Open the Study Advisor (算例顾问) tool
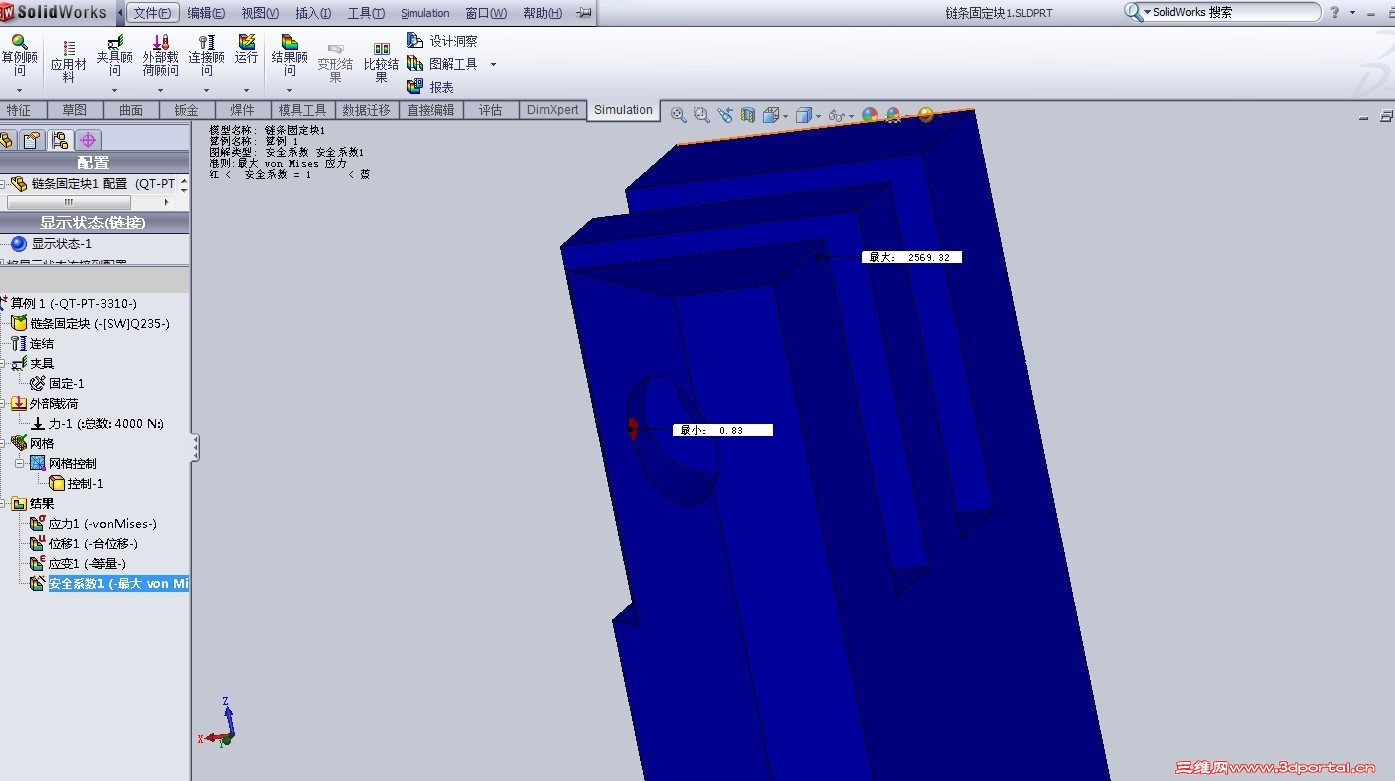The height and width of the screenshot is (781, 1395). click(19, 56)
